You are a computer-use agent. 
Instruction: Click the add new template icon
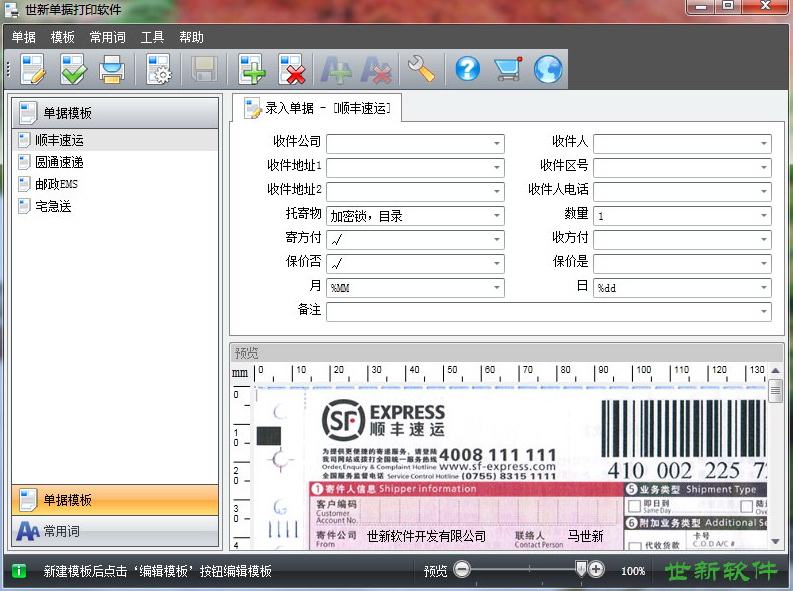click(250, 69)
